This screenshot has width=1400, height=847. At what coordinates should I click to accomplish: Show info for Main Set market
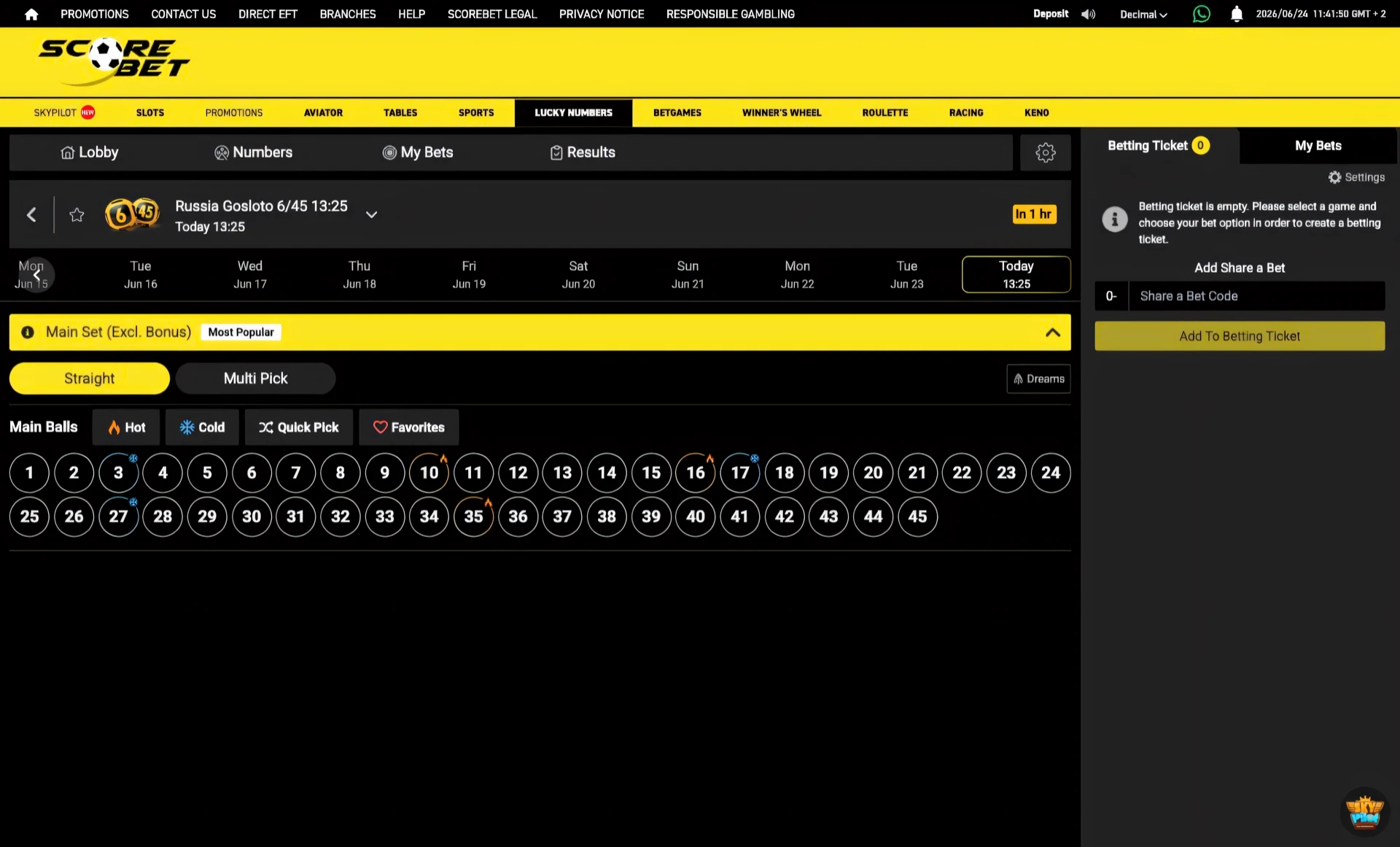[x=28, y=332]
